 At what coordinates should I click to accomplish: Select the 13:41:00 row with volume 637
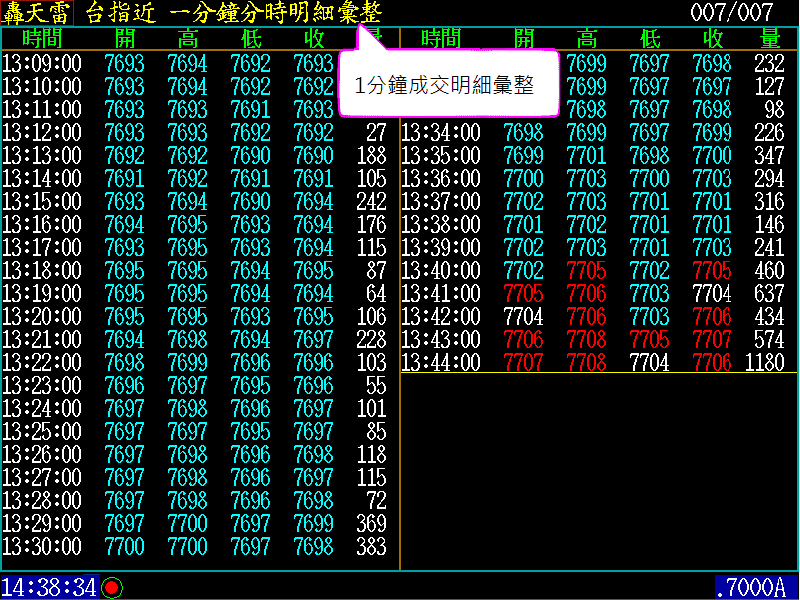tap(598, 294)
